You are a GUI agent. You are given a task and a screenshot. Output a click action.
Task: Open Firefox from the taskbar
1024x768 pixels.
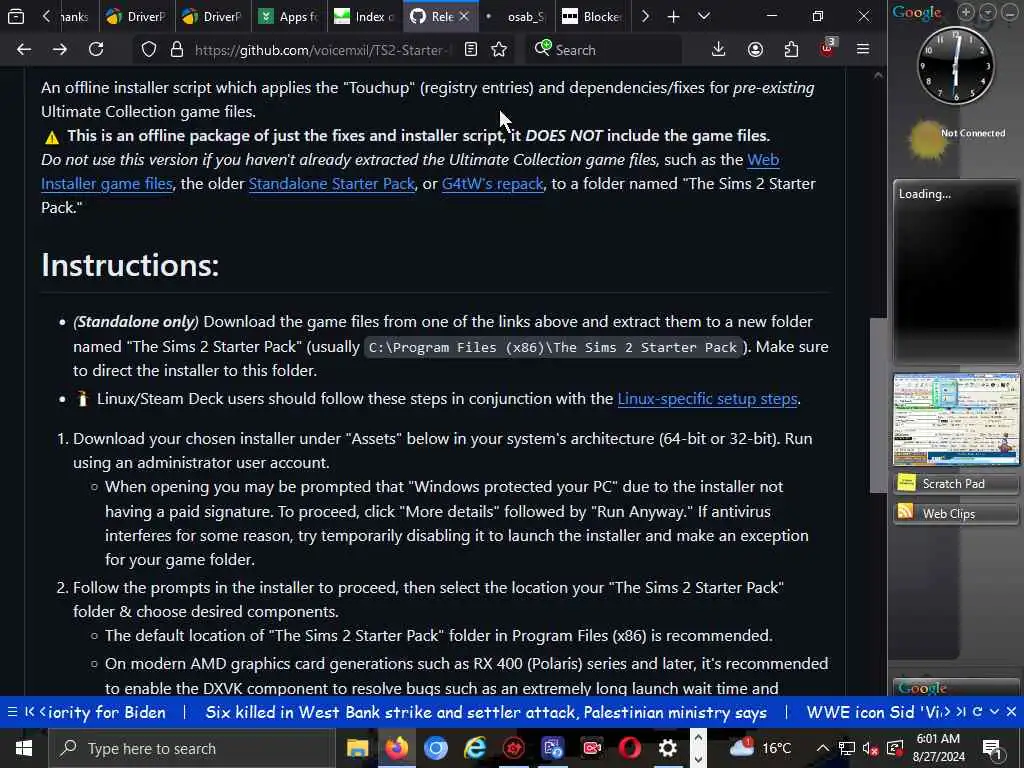[x=396, y=748]
